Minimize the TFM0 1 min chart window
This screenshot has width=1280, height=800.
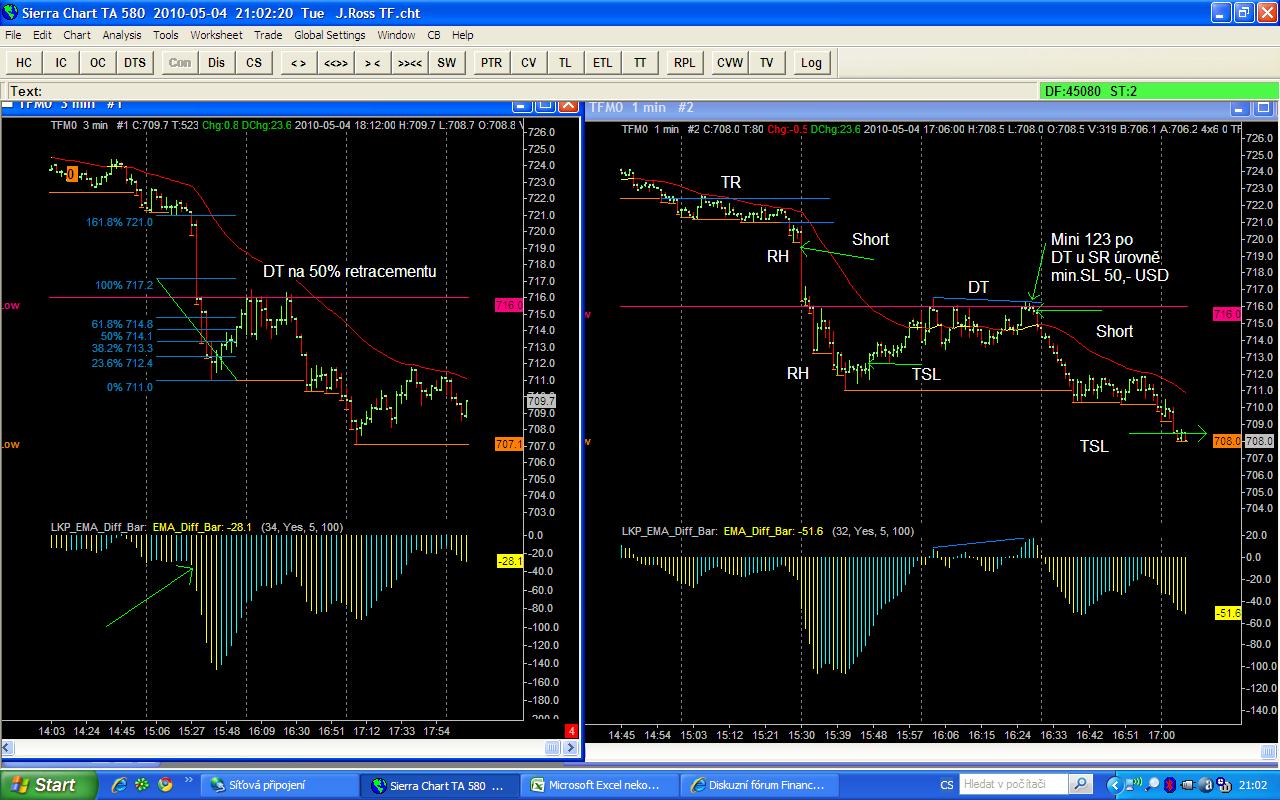pyautogui.click(x=1240, y=107)
